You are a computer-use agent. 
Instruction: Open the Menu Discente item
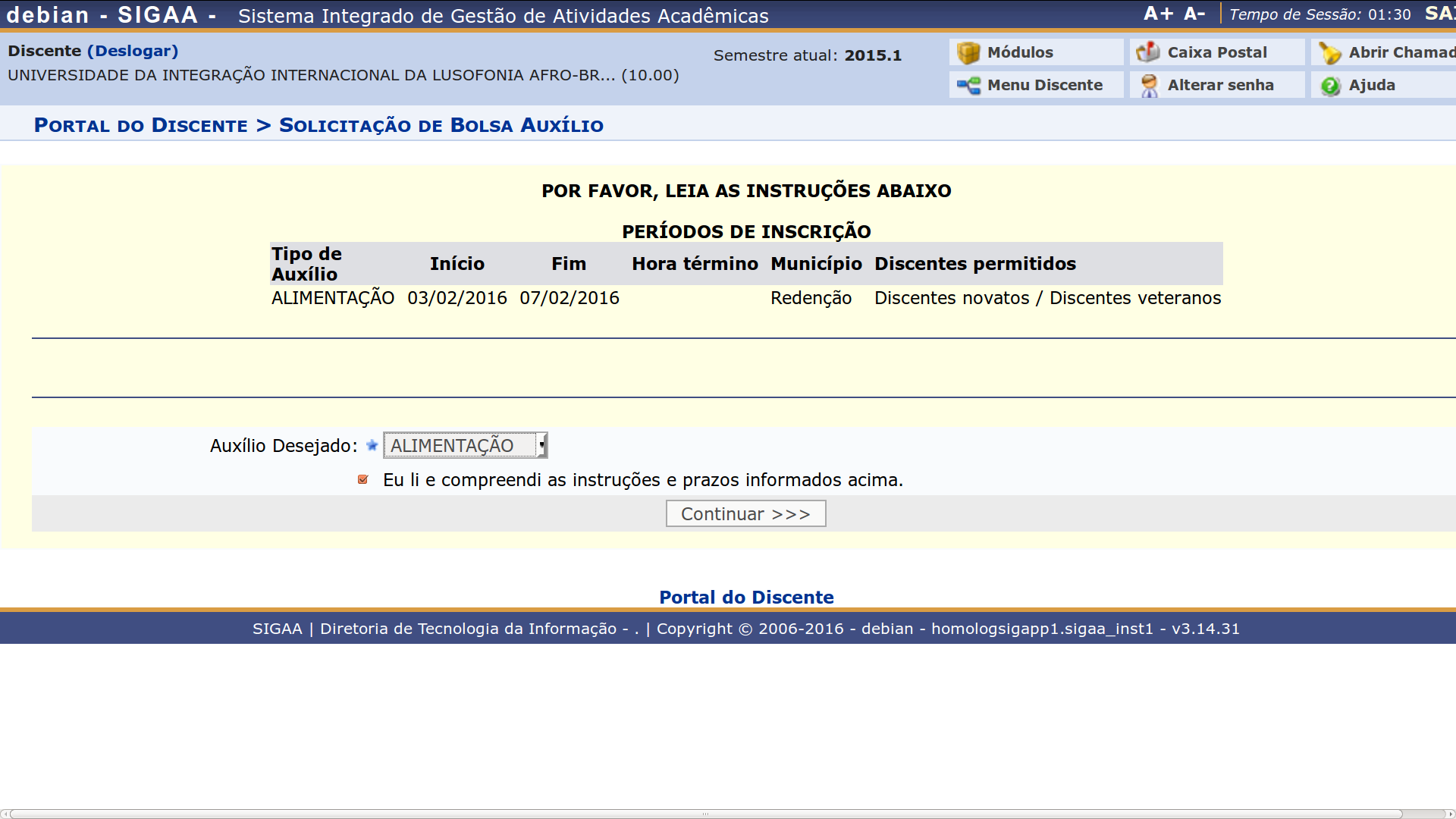pos(1044,85)
